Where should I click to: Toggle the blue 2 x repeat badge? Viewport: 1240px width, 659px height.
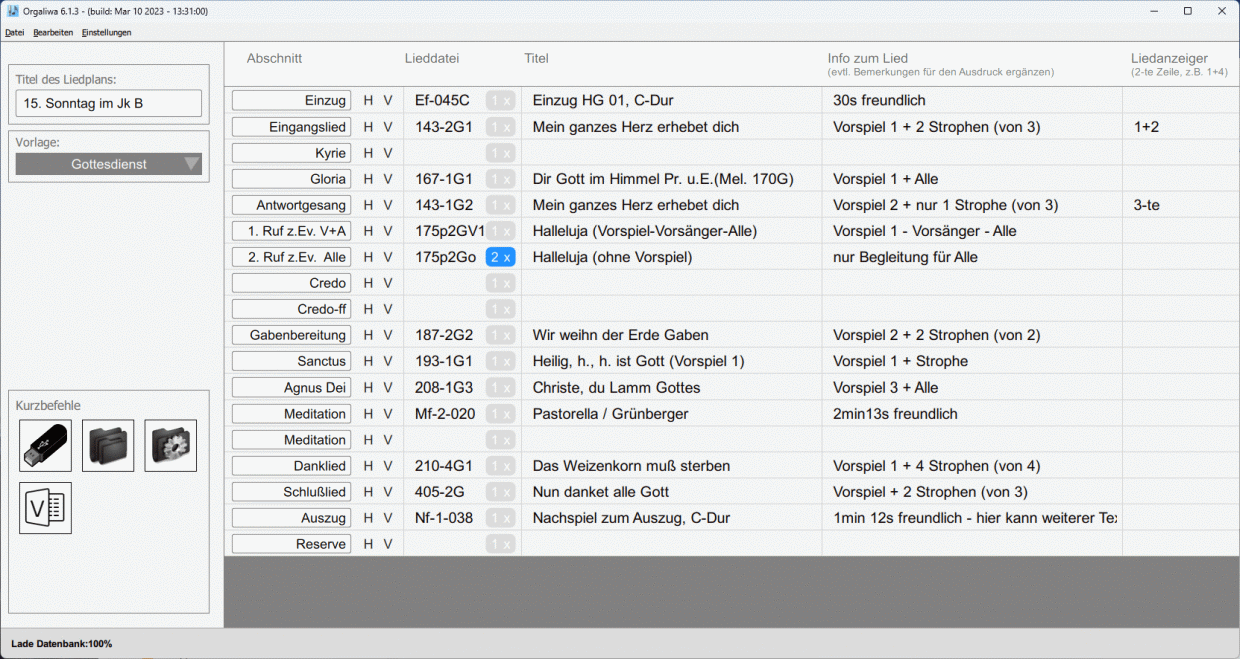coord(500,257)
